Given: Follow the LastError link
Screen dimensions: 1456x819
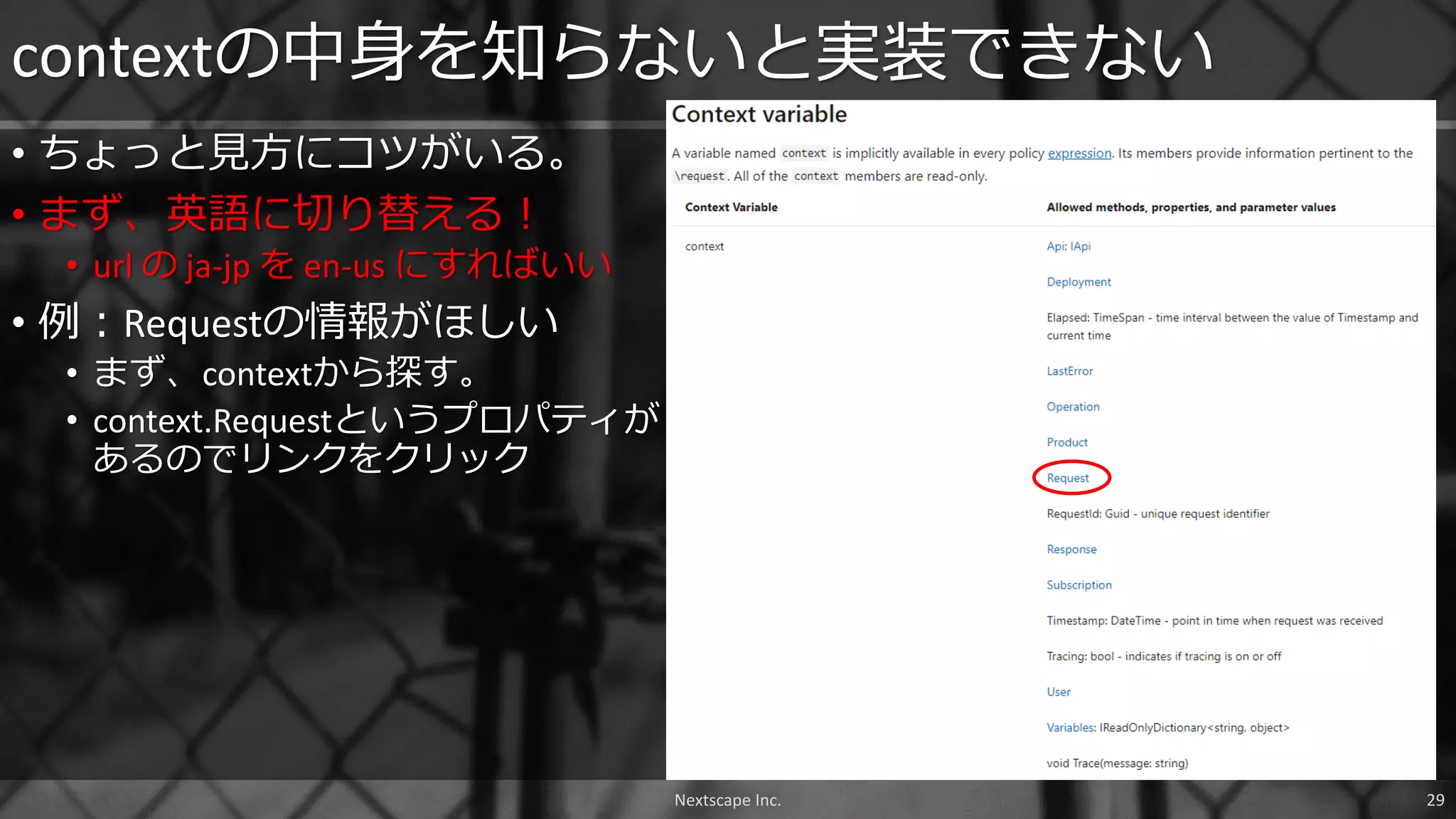Looking at the screenshot, I should point(1069,371).
